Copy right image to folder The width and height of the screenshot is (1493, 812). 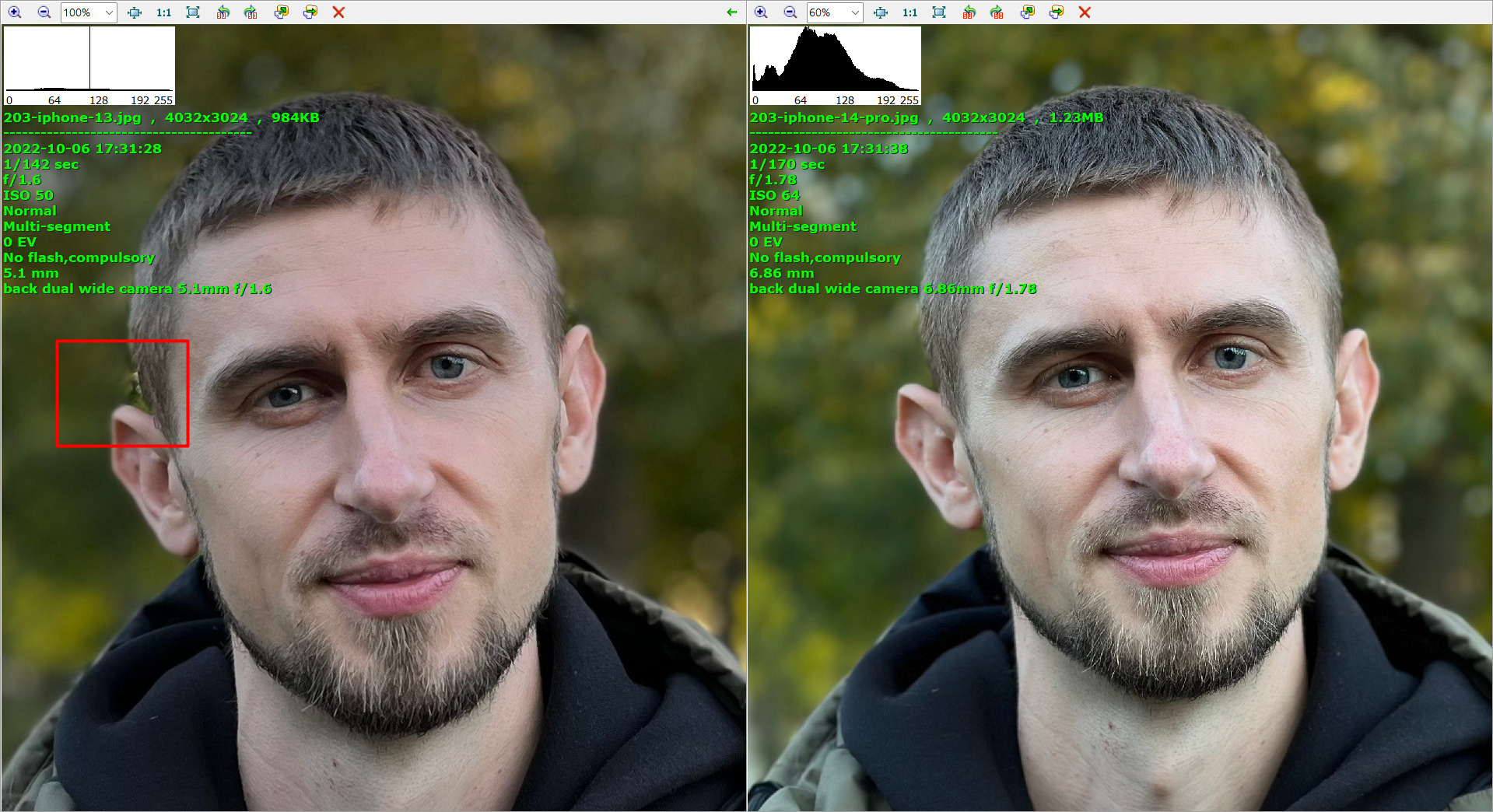[x=1027, y=12]
